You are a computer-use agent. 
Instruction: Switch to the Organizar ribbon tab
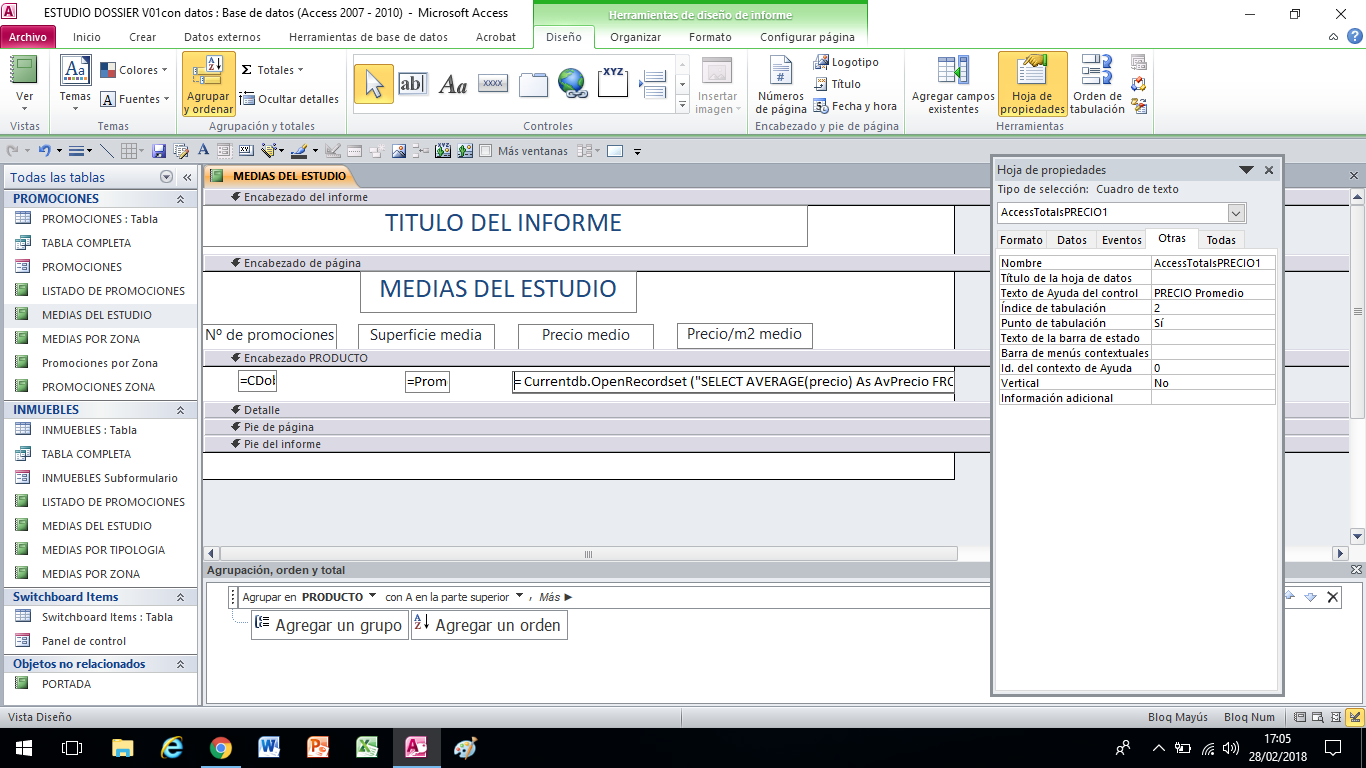636,37
